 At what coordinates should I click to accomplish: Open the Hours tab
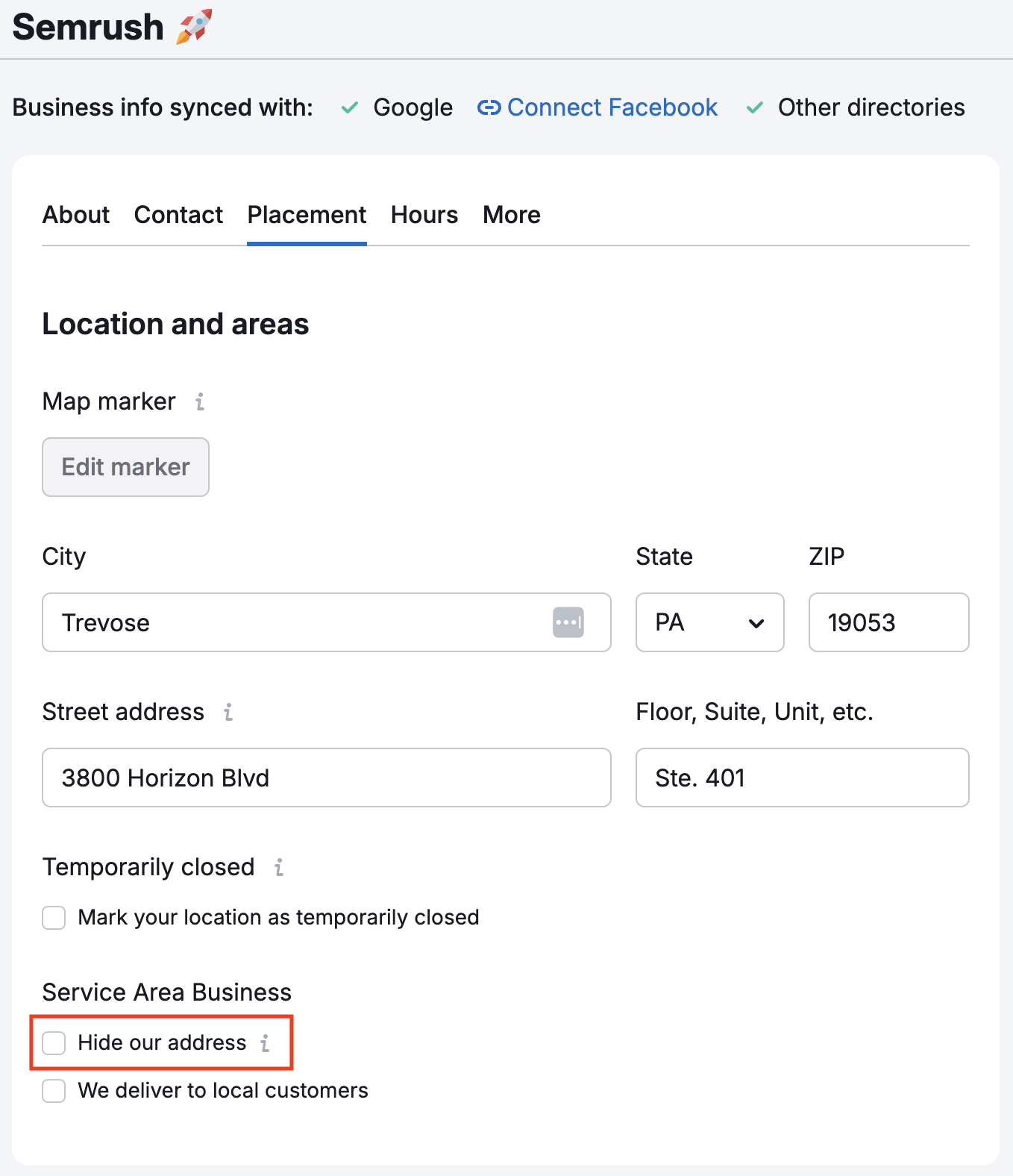coord(424,215)
